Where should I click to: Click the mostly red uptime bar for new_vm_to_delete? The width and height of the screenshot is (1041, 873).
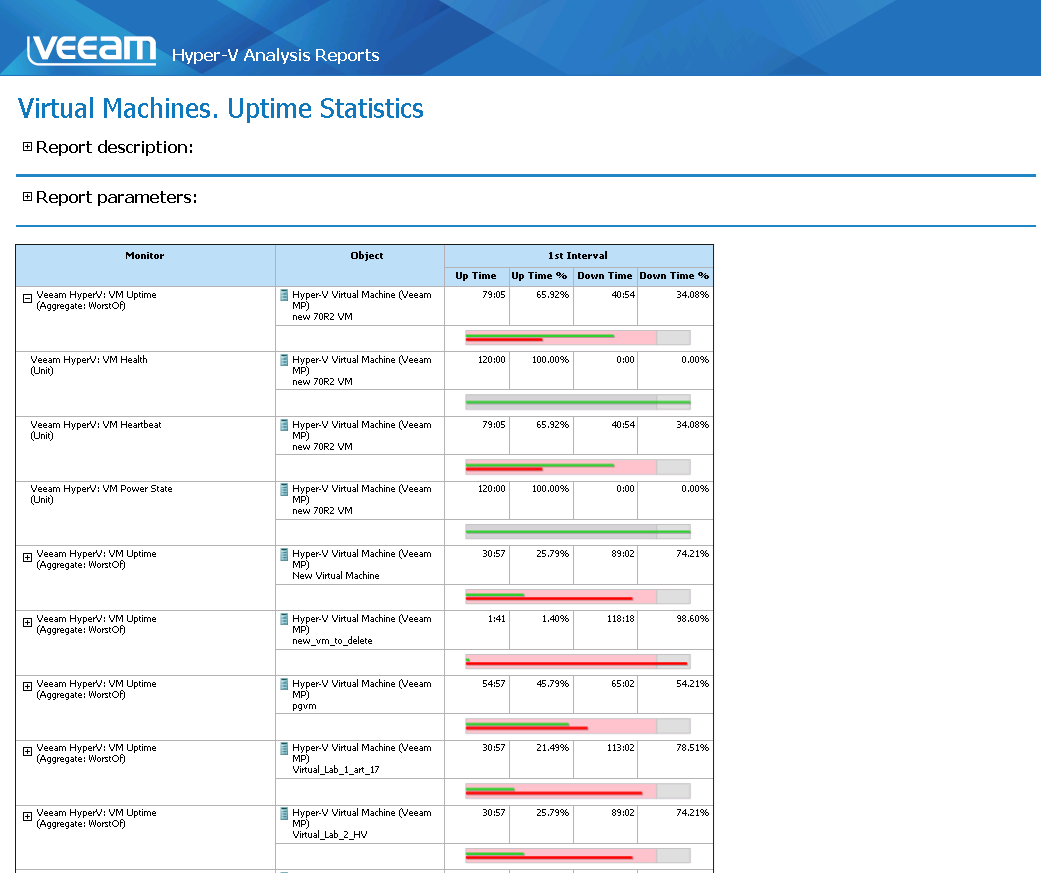[578, 662]
